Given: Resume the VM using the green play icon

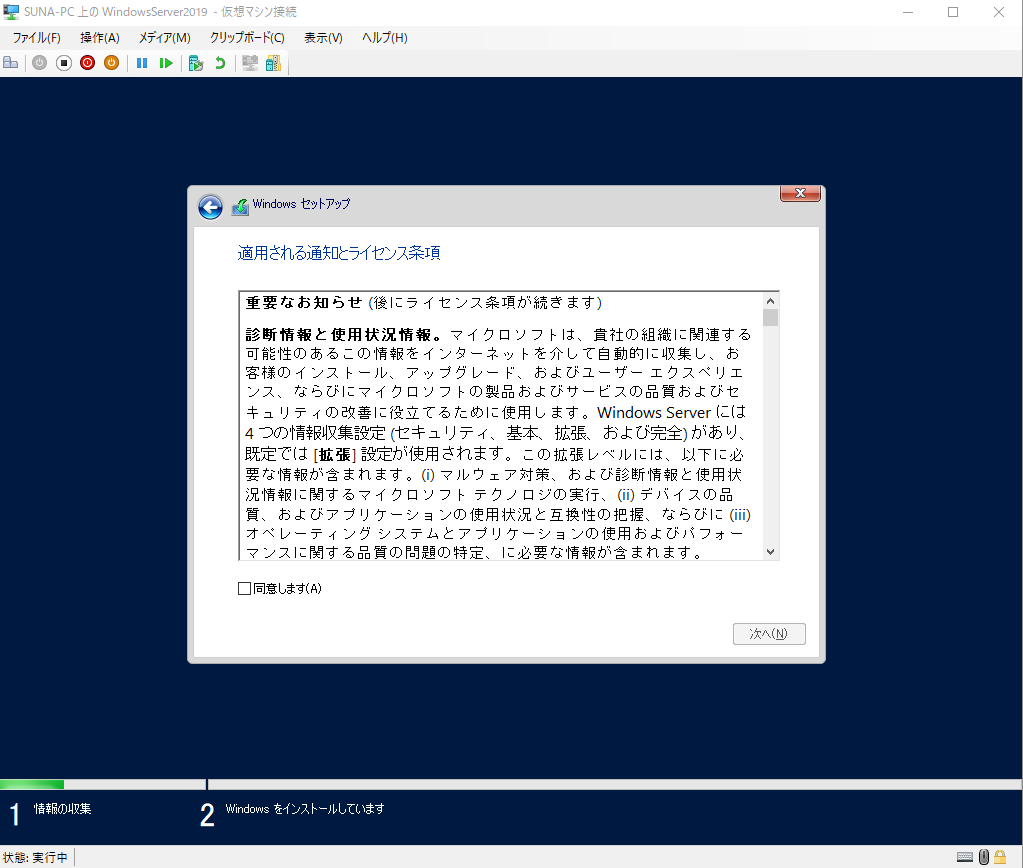Looking at the screenshot, I should [166, 63].
